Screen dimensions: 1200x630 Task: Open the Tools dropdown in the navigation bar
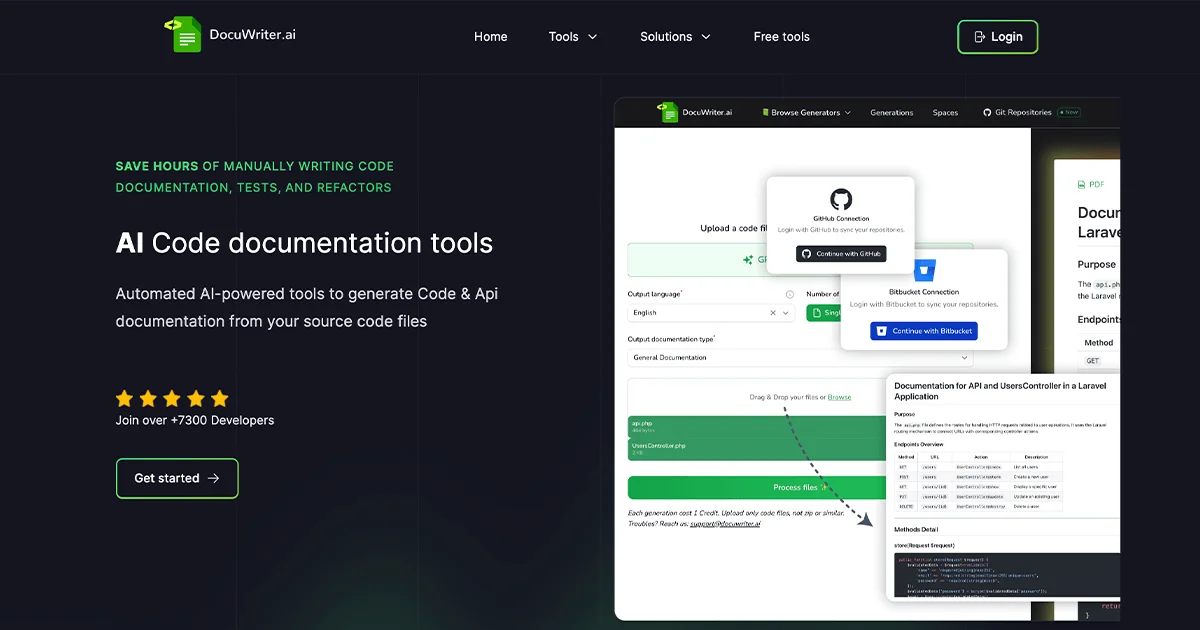(x=571, y=36)
